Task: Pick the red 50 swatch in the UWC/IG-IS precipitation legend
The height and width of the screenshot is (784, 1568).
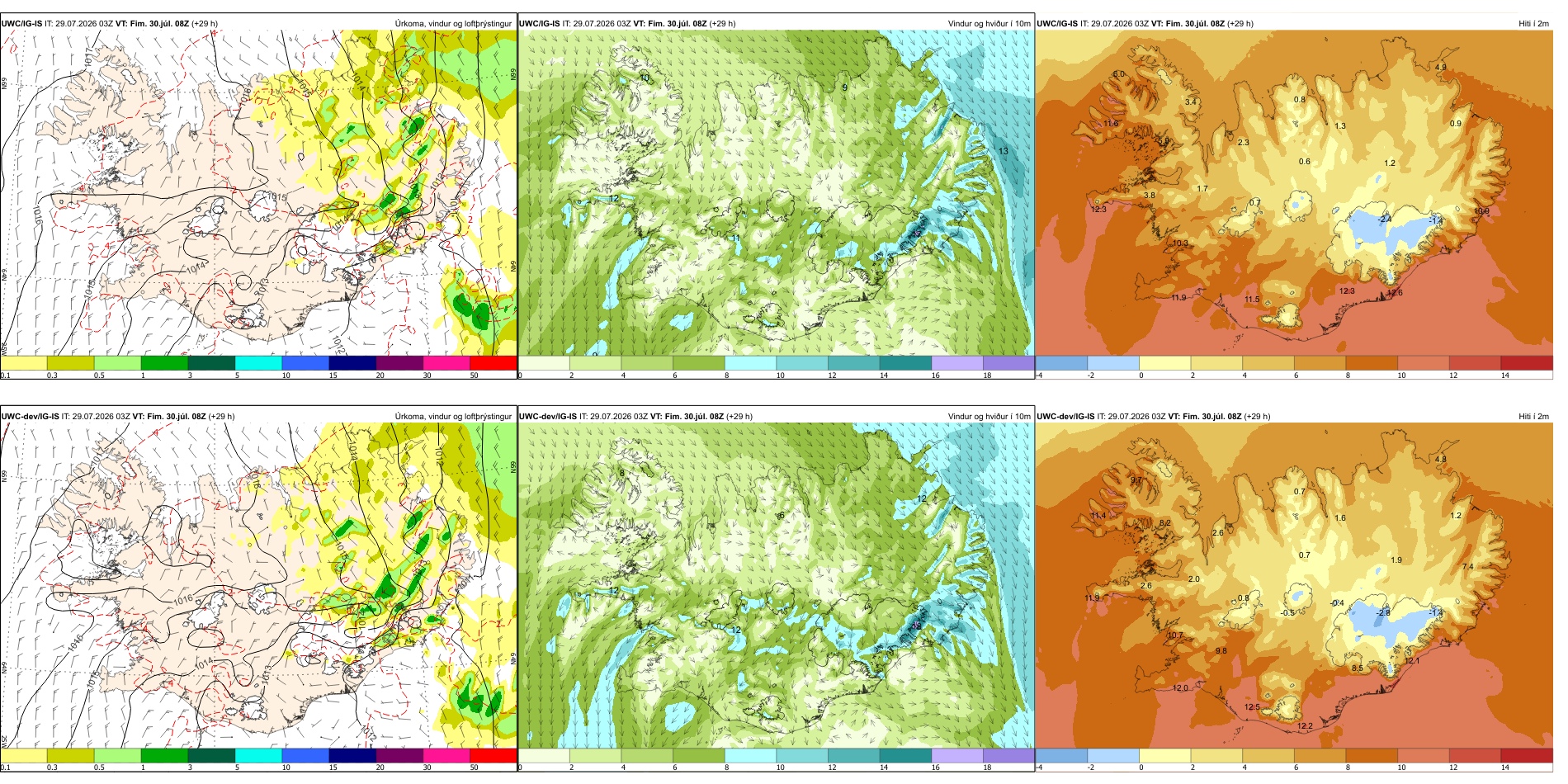Action: [x=493, y=363]
